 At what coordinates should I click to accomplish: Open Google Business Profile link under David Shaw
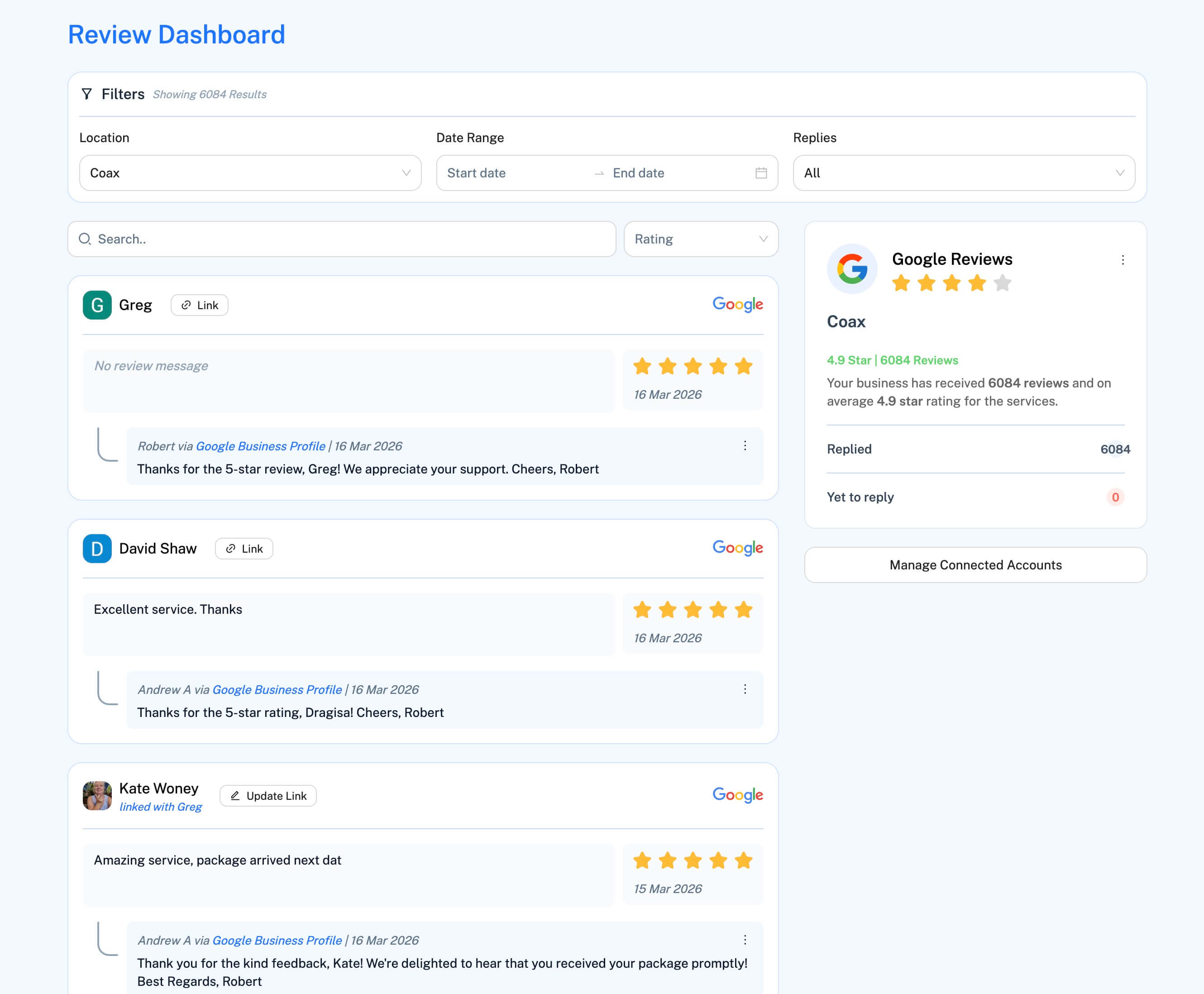point(277,689)
